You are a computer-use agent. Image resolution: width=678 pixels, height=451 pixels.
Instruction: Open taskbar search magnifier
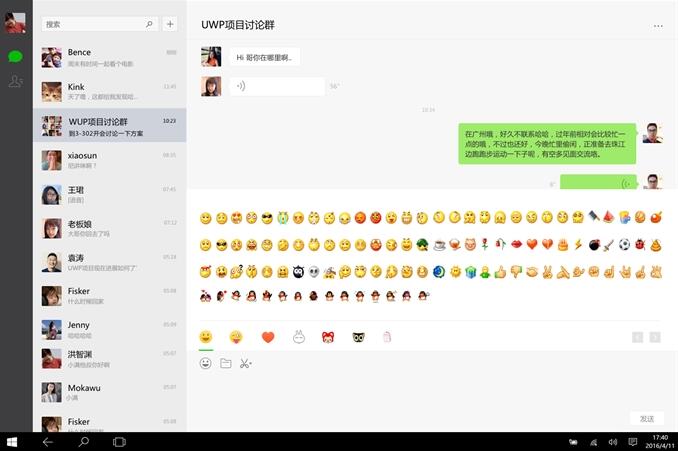83,442
